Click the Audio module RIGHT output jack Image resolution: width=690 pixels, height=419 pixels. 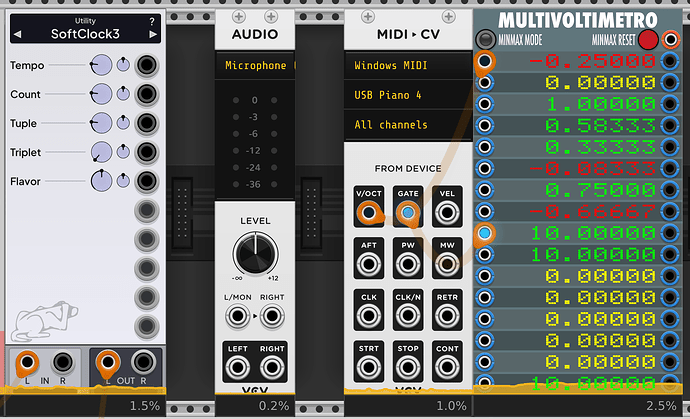pos(272,368)
